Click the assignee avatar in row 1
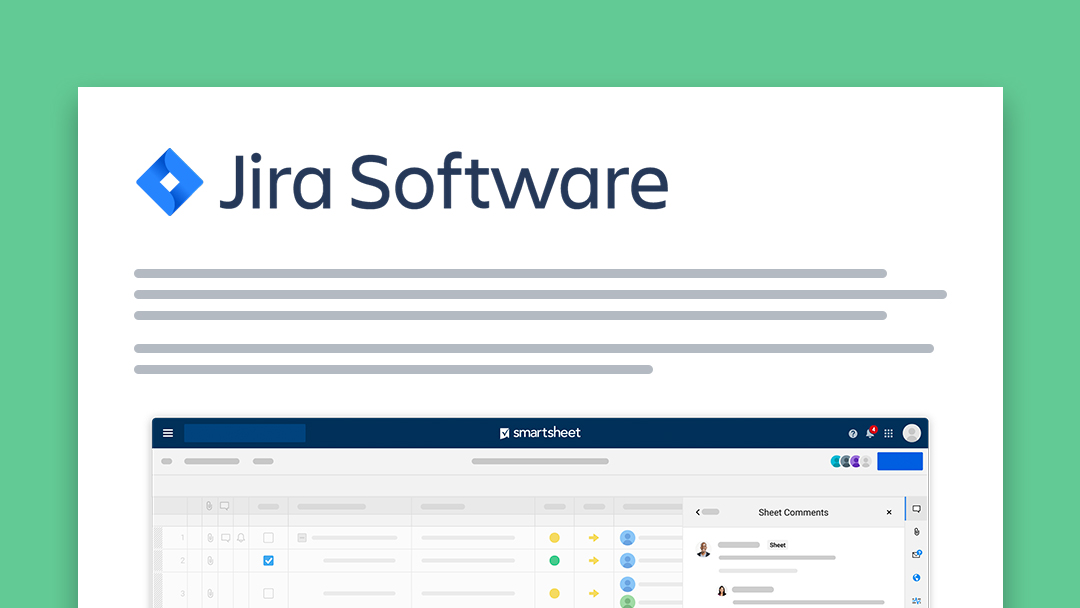This screenshot has width=1080, height=608. click(627, 538)
